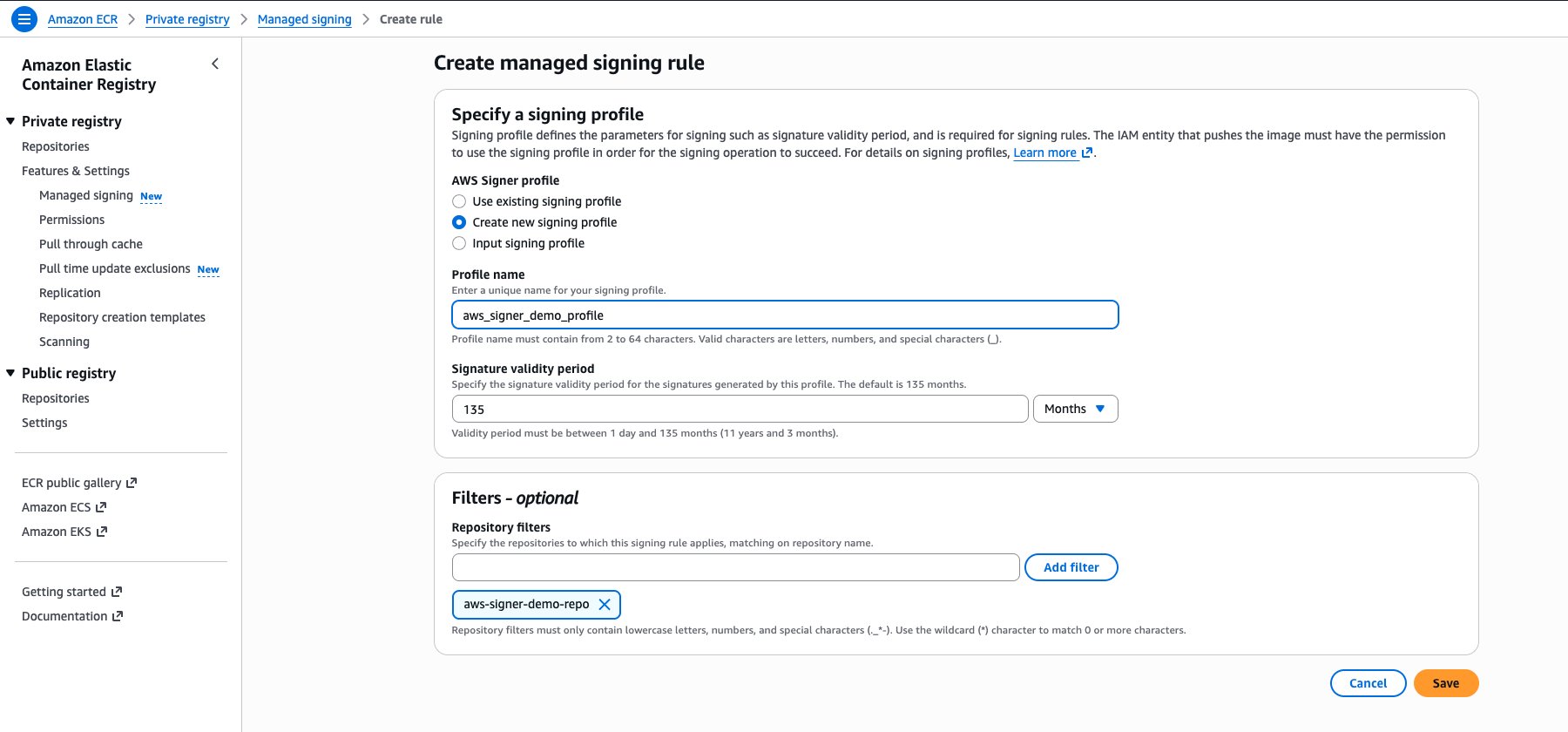This screenshot has width=1568, height=732.
Task: Open Amazon ECS external link
Action: point(56,506)
